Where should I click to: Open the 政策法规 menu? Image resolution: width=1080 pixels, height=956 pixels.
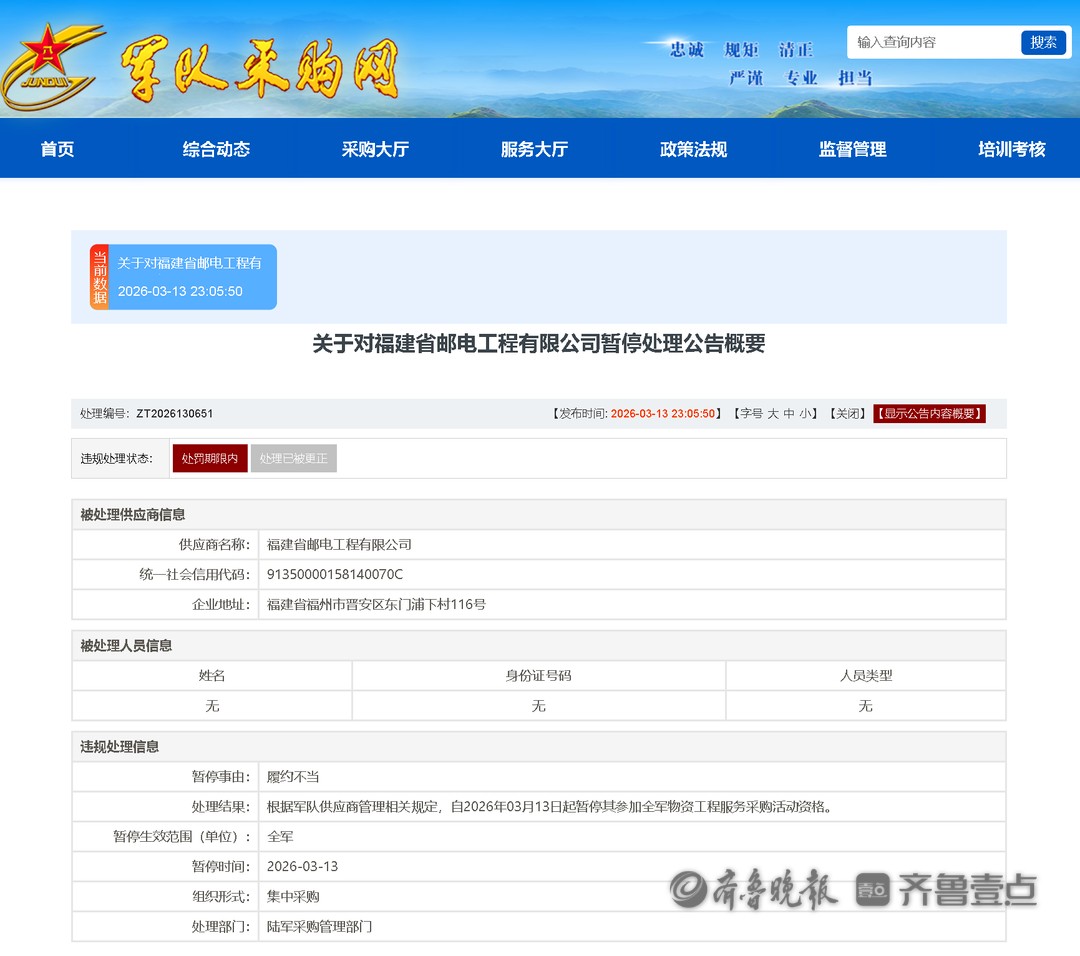[693, 149]
